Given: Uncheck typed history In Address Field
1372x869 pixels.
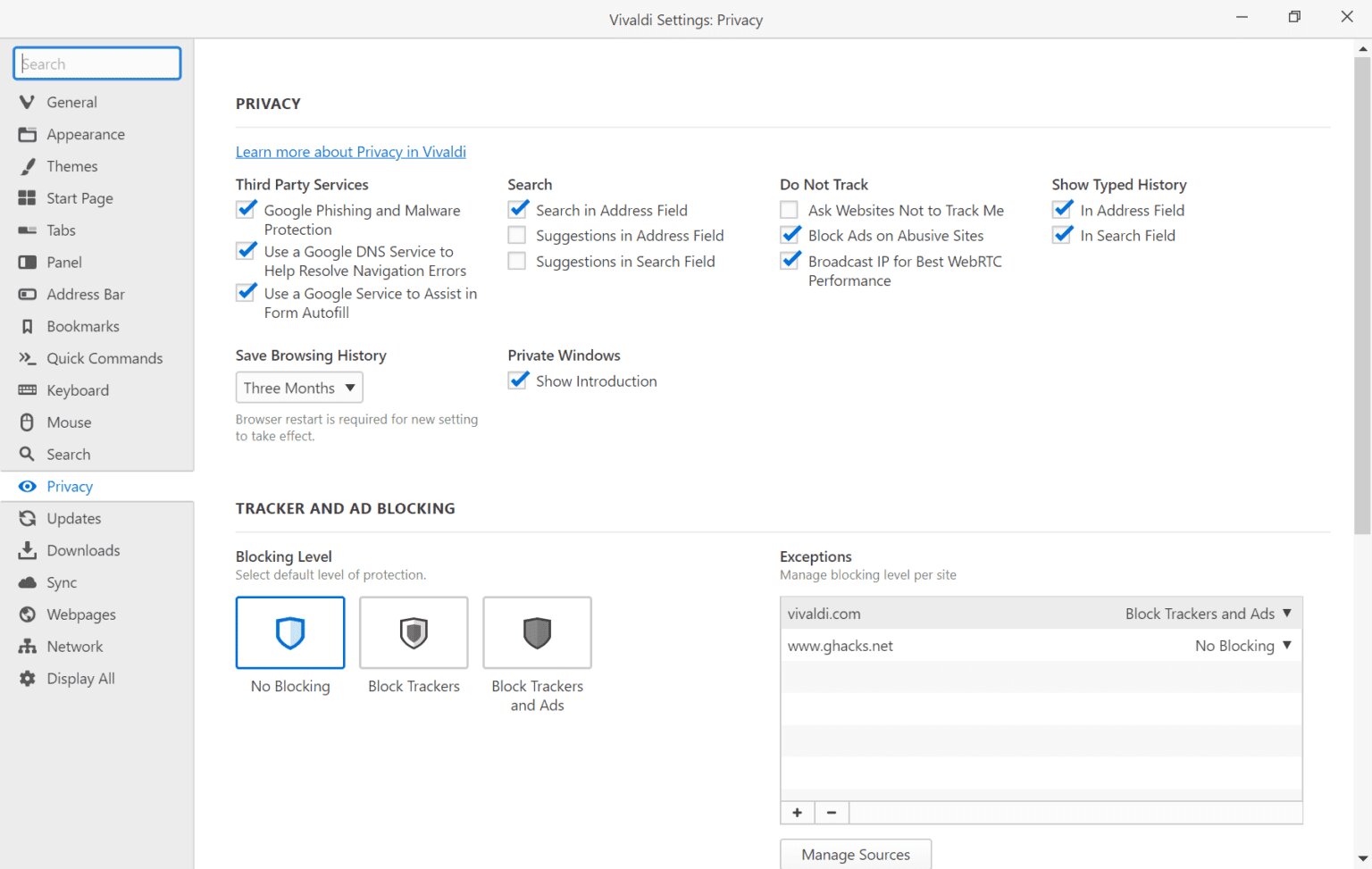Looking at the screenshot, I should pyautogui.click(x=1062, y=210).
